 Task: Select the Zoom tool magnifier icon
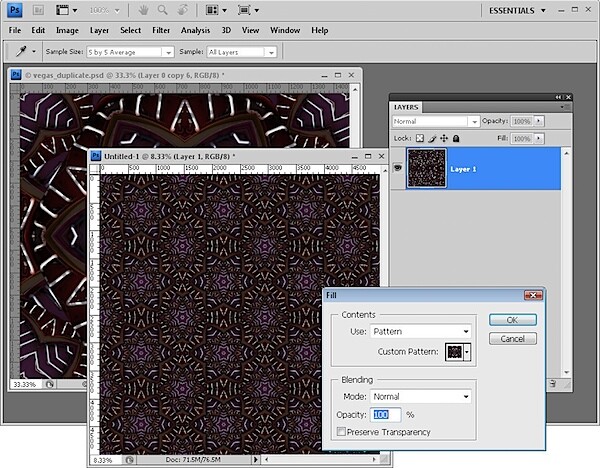(x=163, y=10)
